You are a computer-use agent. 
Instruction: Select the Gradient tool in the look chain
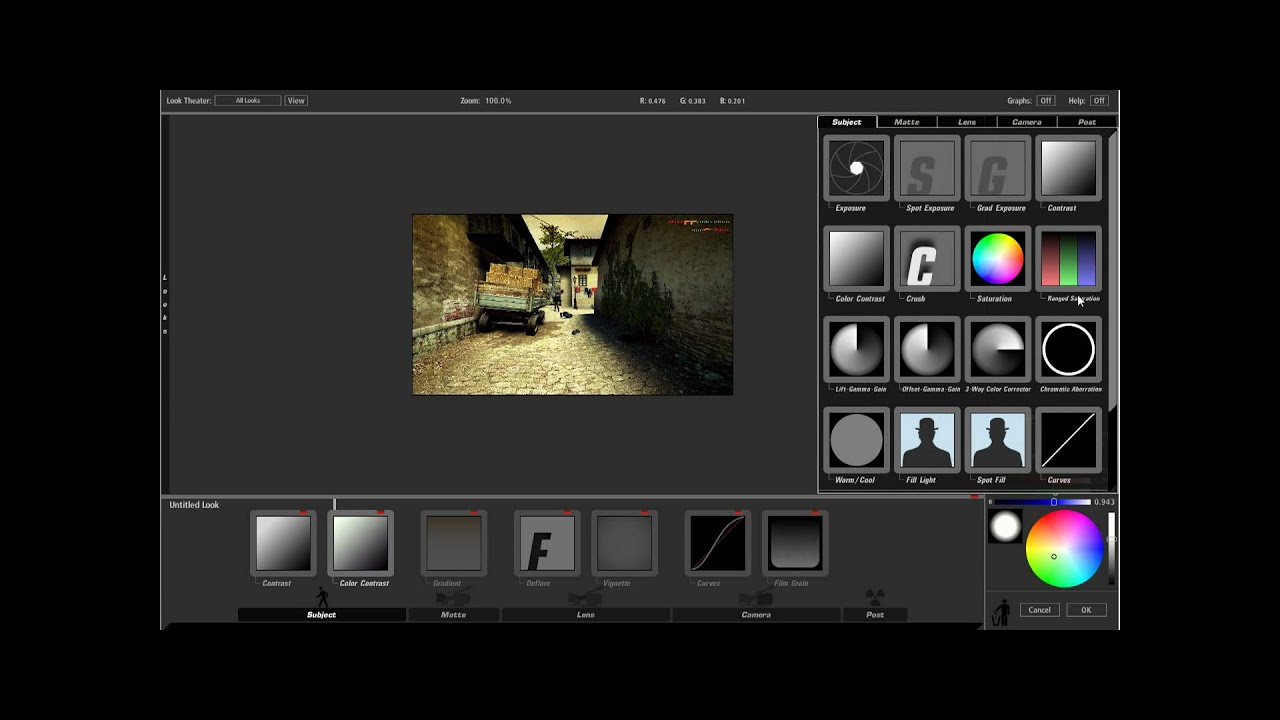(x=454, y=543)
